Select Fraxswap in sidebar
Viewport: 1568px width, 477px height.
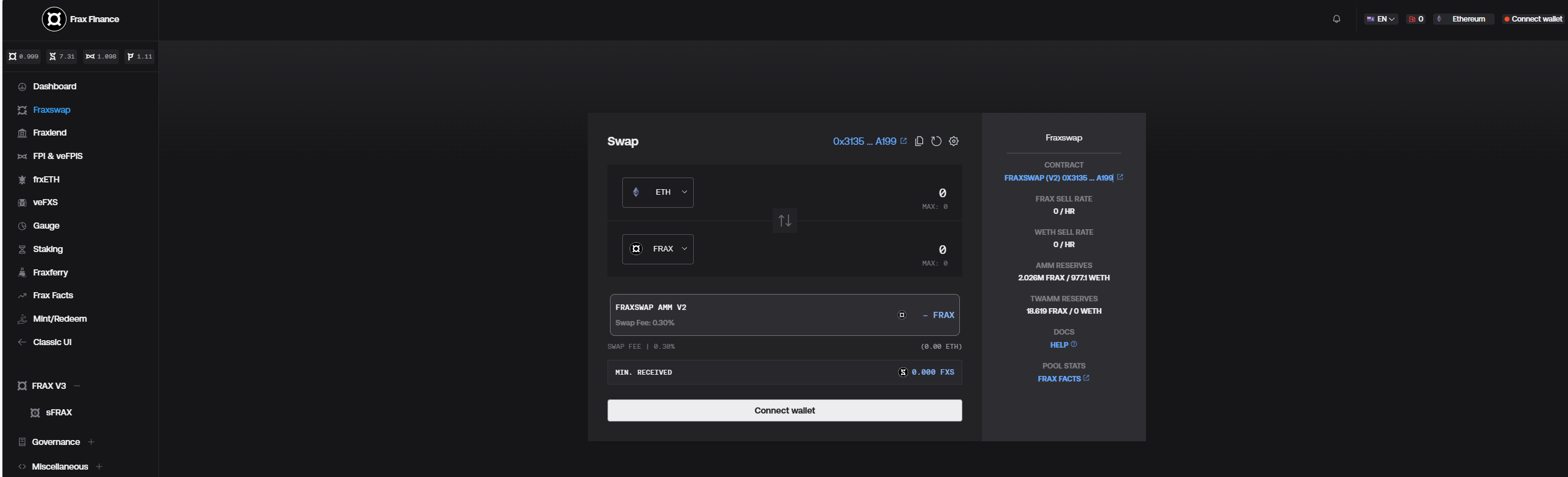pos(52,110)
